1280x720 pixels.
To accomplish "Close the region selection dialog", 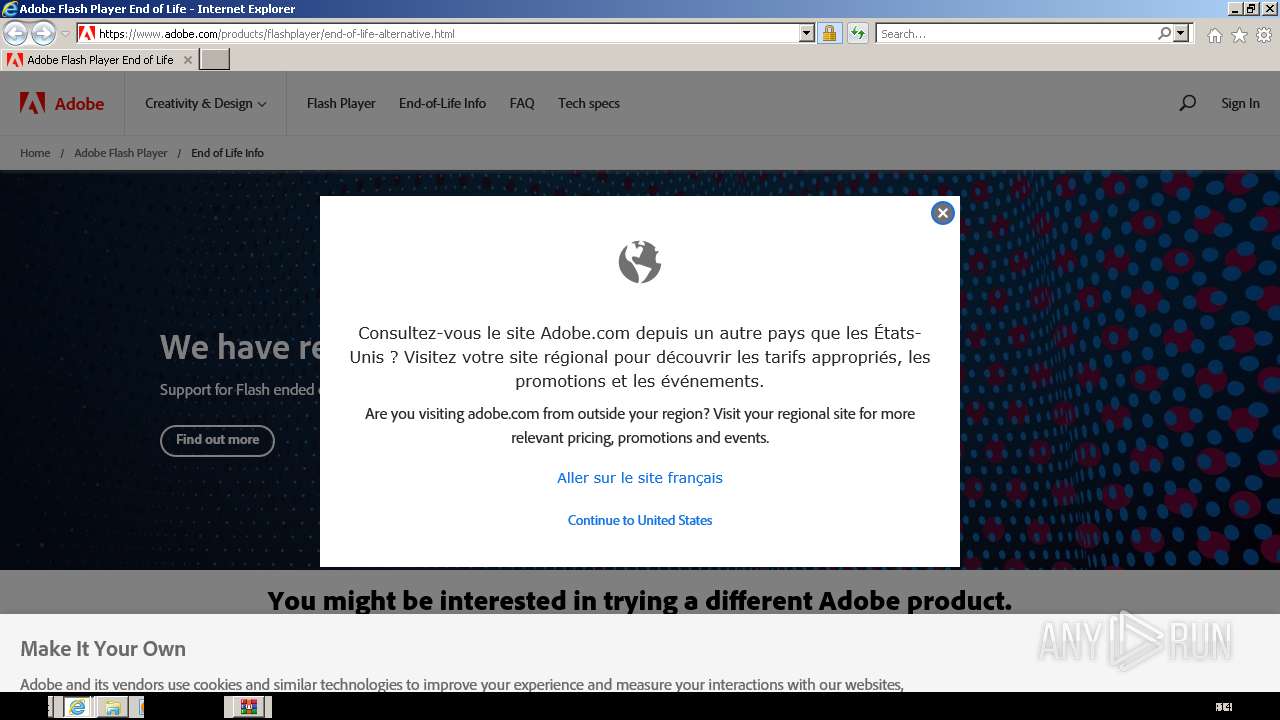I will coord(942,213).
